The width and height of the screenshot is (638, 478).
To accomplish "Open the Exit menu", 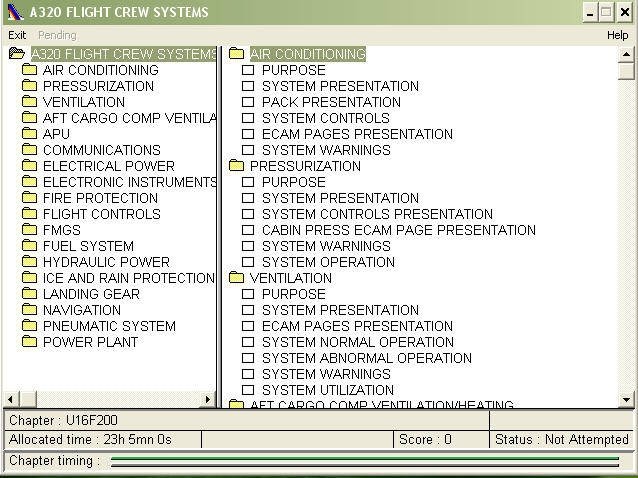I will click(17, 35).
